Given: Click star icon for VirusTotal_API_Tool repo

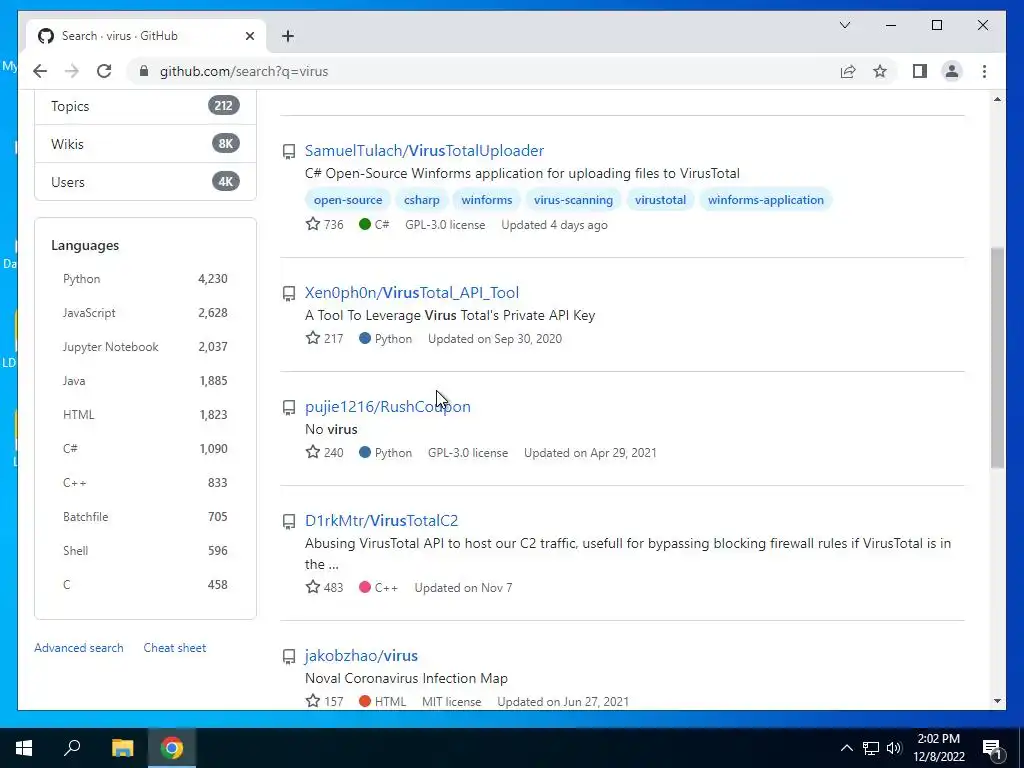Looking at the screenshot, I should pyautogui.click(x=313, y=338).
